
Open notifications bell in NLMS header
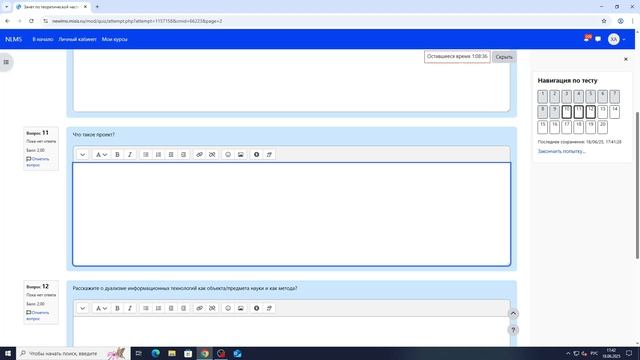click(587, 39)
